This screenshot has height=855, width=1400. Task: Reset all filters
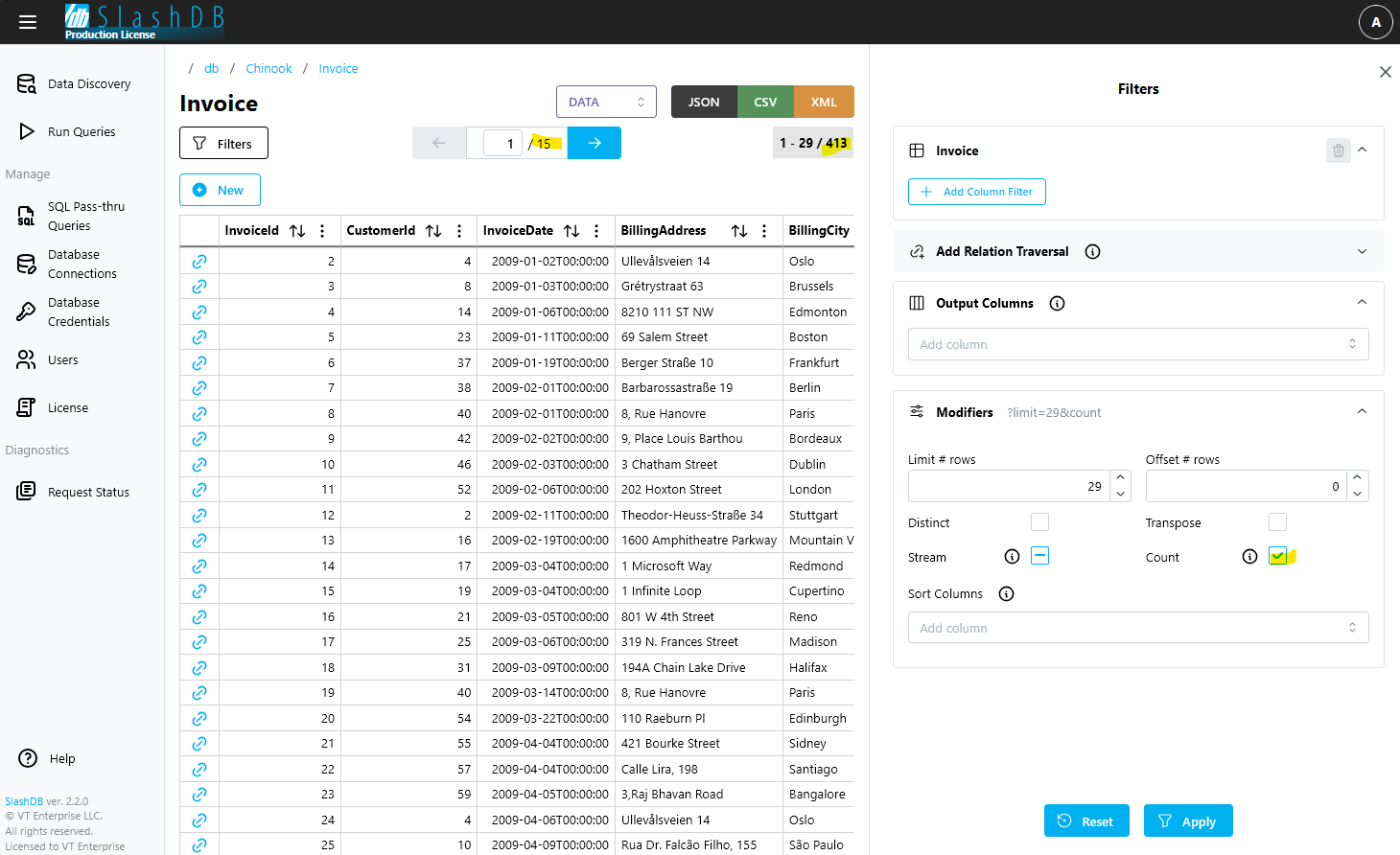tap(1086, 820)
